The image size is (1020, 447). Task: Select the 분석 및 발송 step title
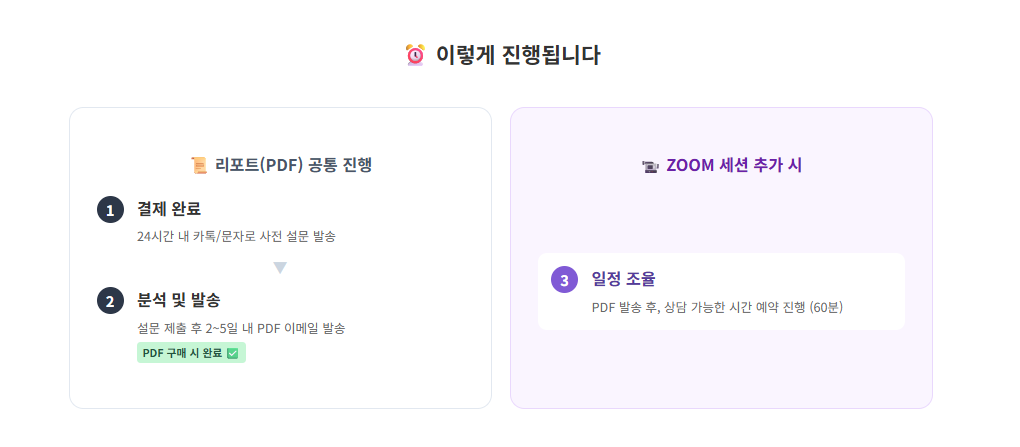pos(178,299)
